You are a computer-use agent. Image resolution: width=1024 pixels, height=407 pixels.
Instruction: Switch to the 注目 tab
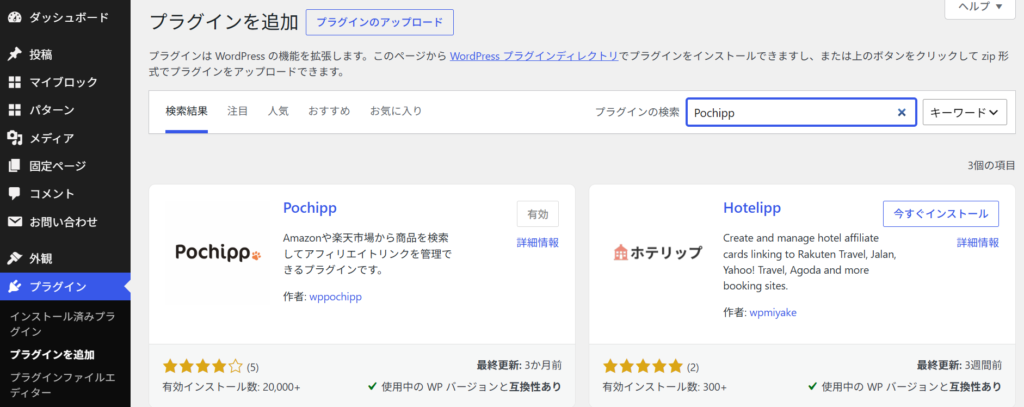coord(238,111)
